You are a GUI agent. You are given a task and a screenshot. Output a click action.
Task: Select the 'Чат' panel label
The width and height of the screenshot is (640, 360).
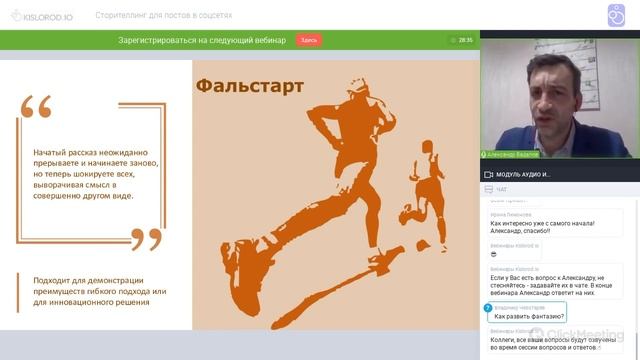(501, 189)
